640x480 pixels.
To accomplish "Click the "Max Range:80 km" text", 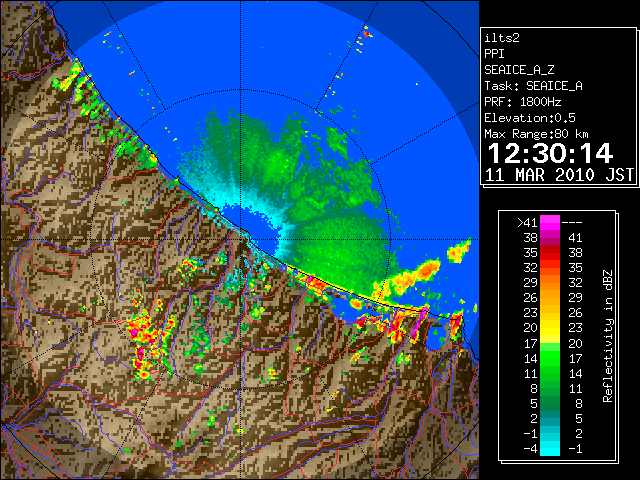I will 536,134.
